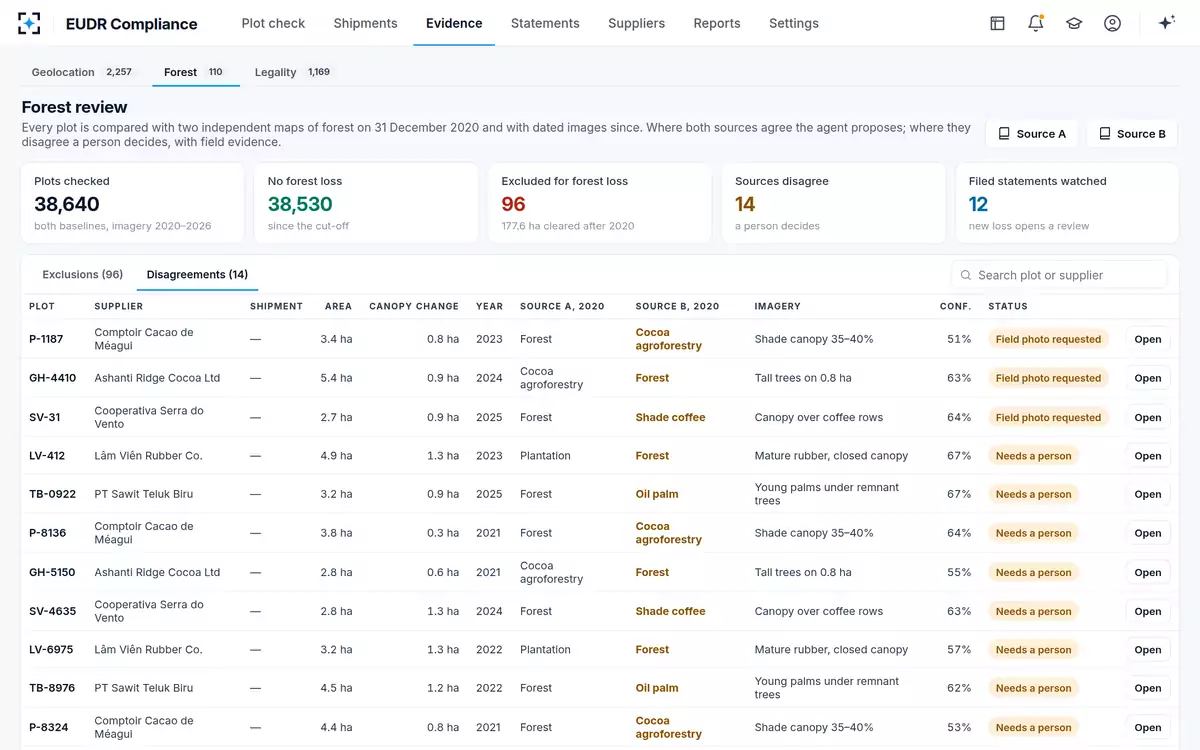
Task: Open the layout panel icon
Action: [x=997, y=23]
